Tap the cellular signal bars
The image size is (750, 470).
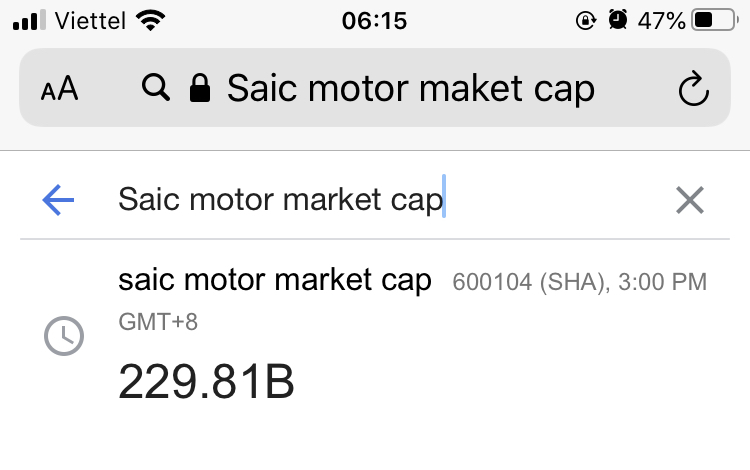coord(29,21)
